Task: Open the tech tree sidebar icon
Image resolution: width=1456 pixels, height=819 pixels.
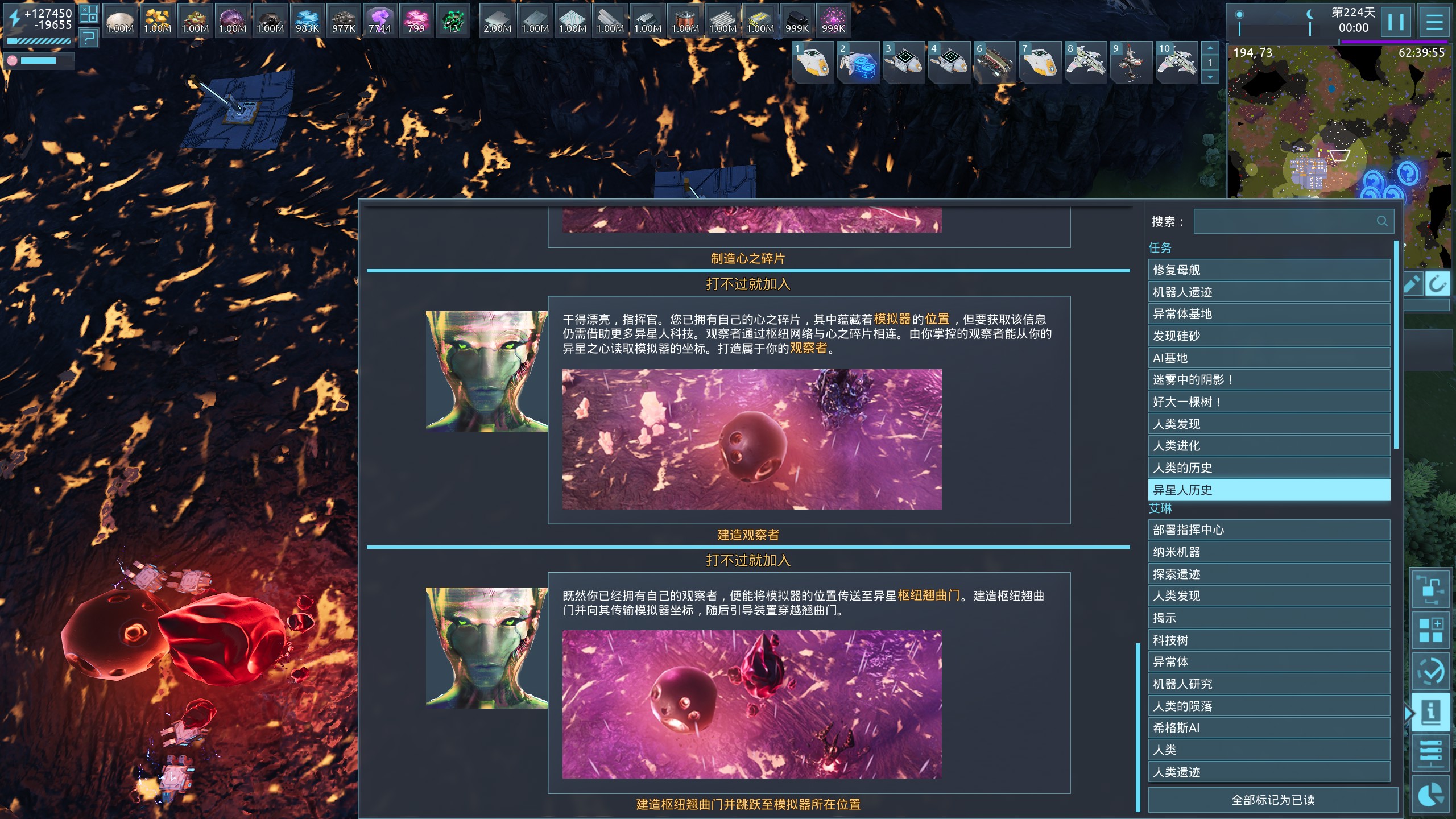Action: (1430, 589)
